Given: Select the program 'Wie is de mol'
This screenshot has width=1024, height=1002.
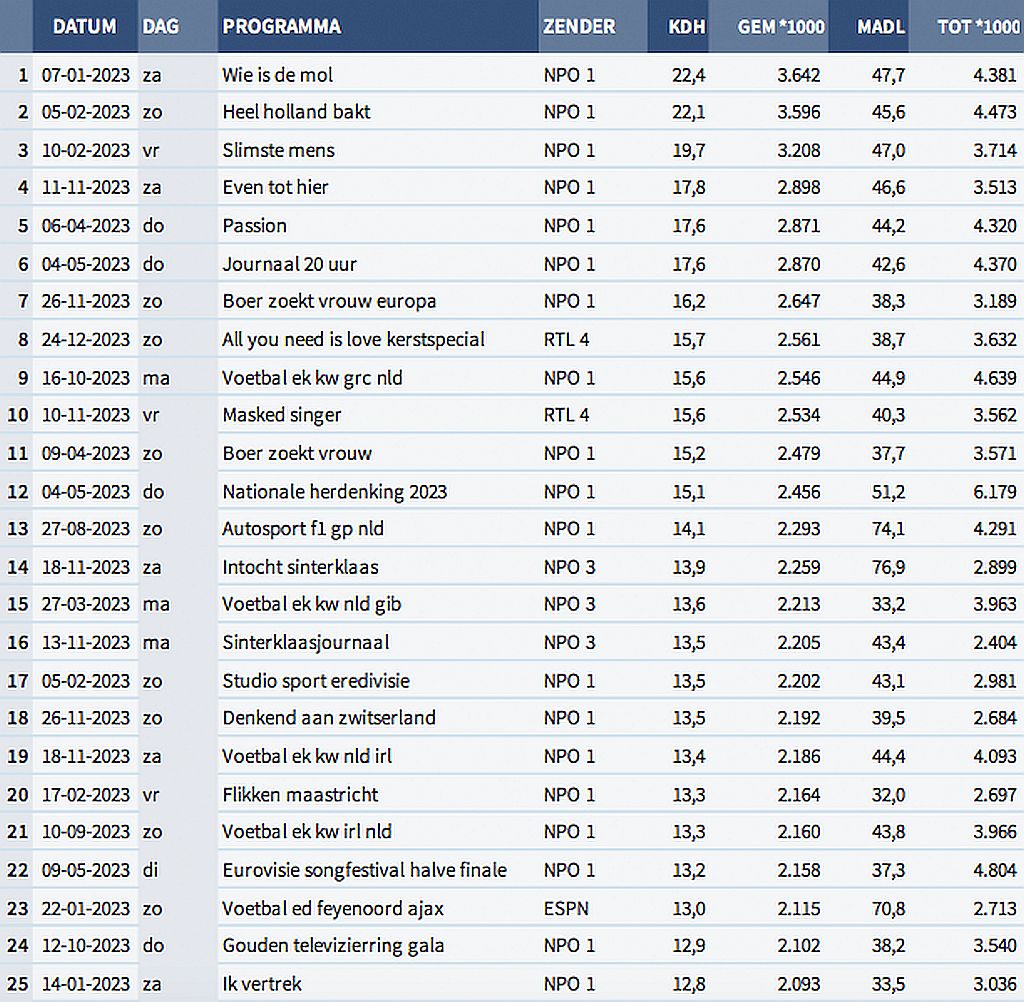Looking at the screenshot, I should [278, 75].
